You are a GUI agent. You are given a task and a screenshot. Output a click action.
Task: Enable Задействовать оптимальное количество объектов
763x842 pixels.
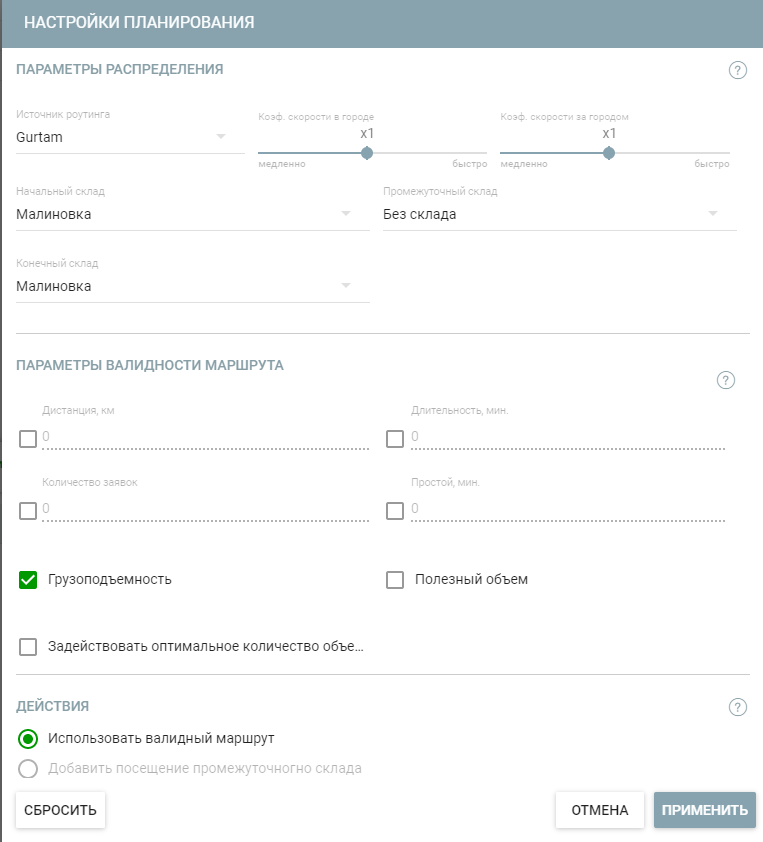click(28, 647)
